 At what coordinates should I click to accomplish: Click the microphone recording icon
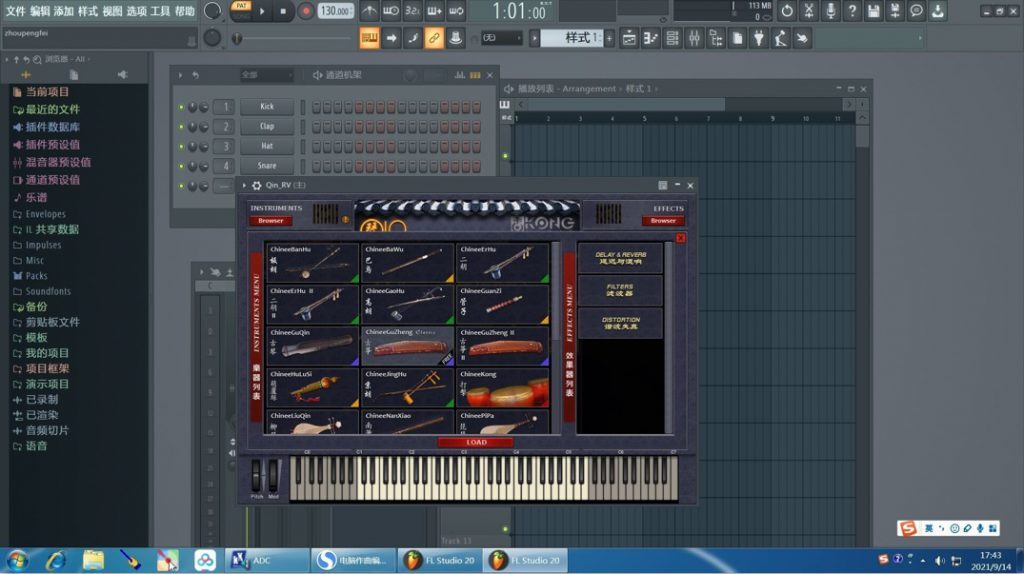pyautogui.click(x=830, y=11)
